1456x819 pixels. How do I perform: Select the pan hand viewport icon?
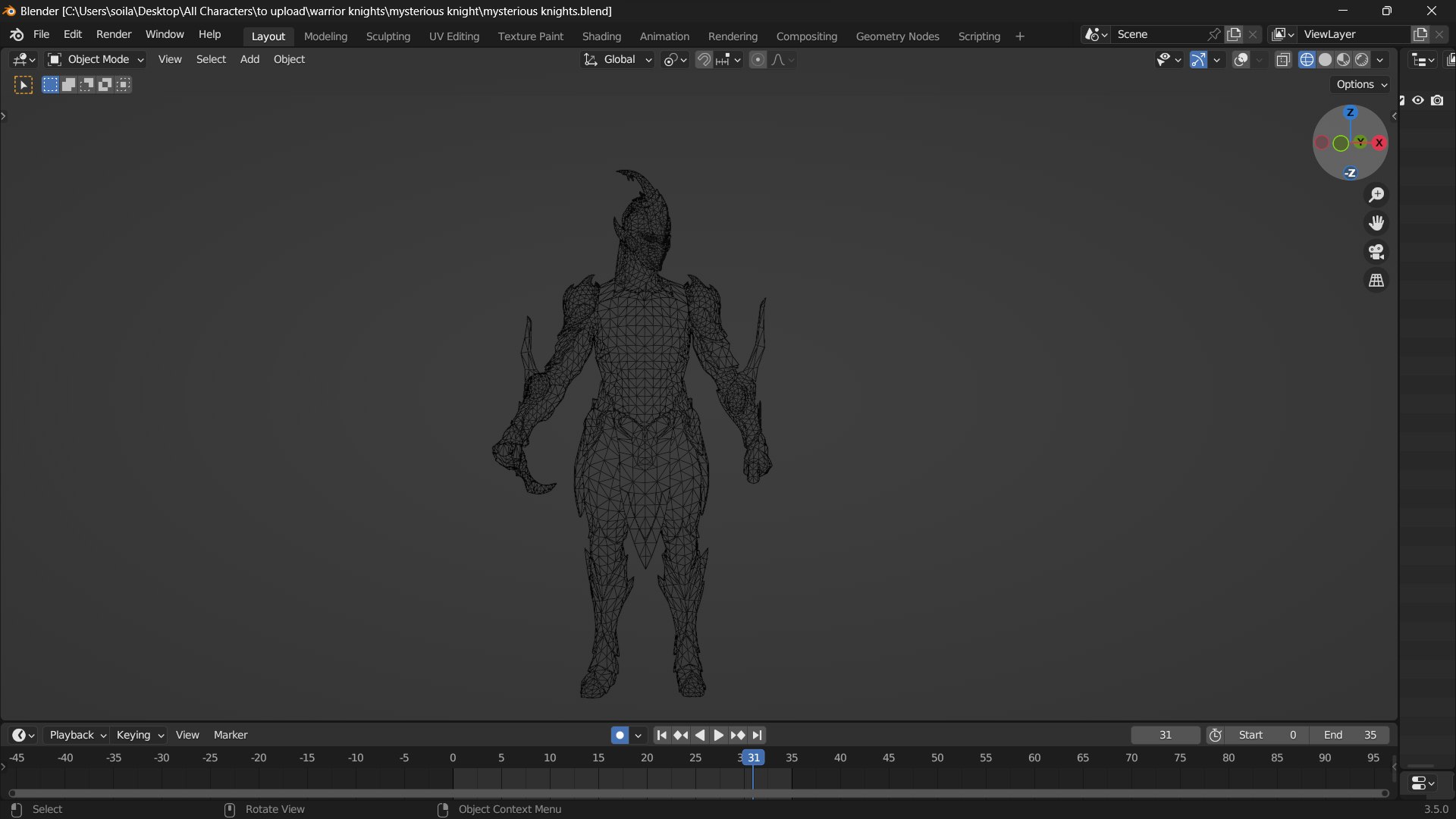(1376, 223)
